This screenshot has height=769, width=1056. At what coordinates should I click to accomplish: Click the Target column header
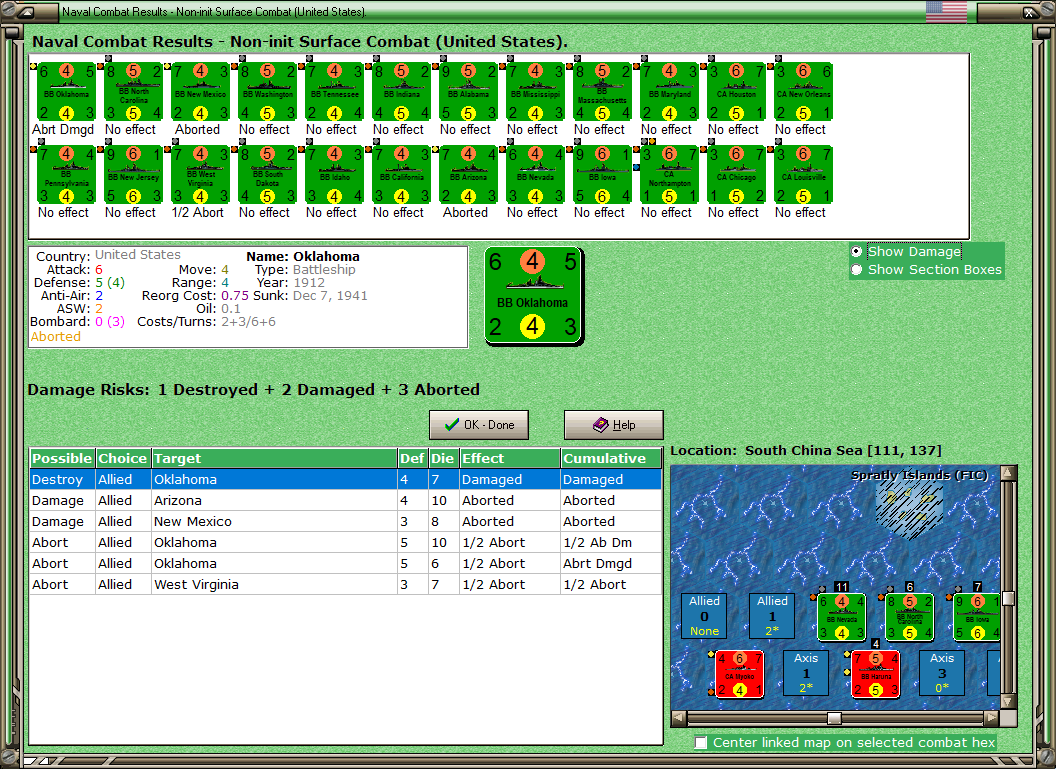coord(274,459)
